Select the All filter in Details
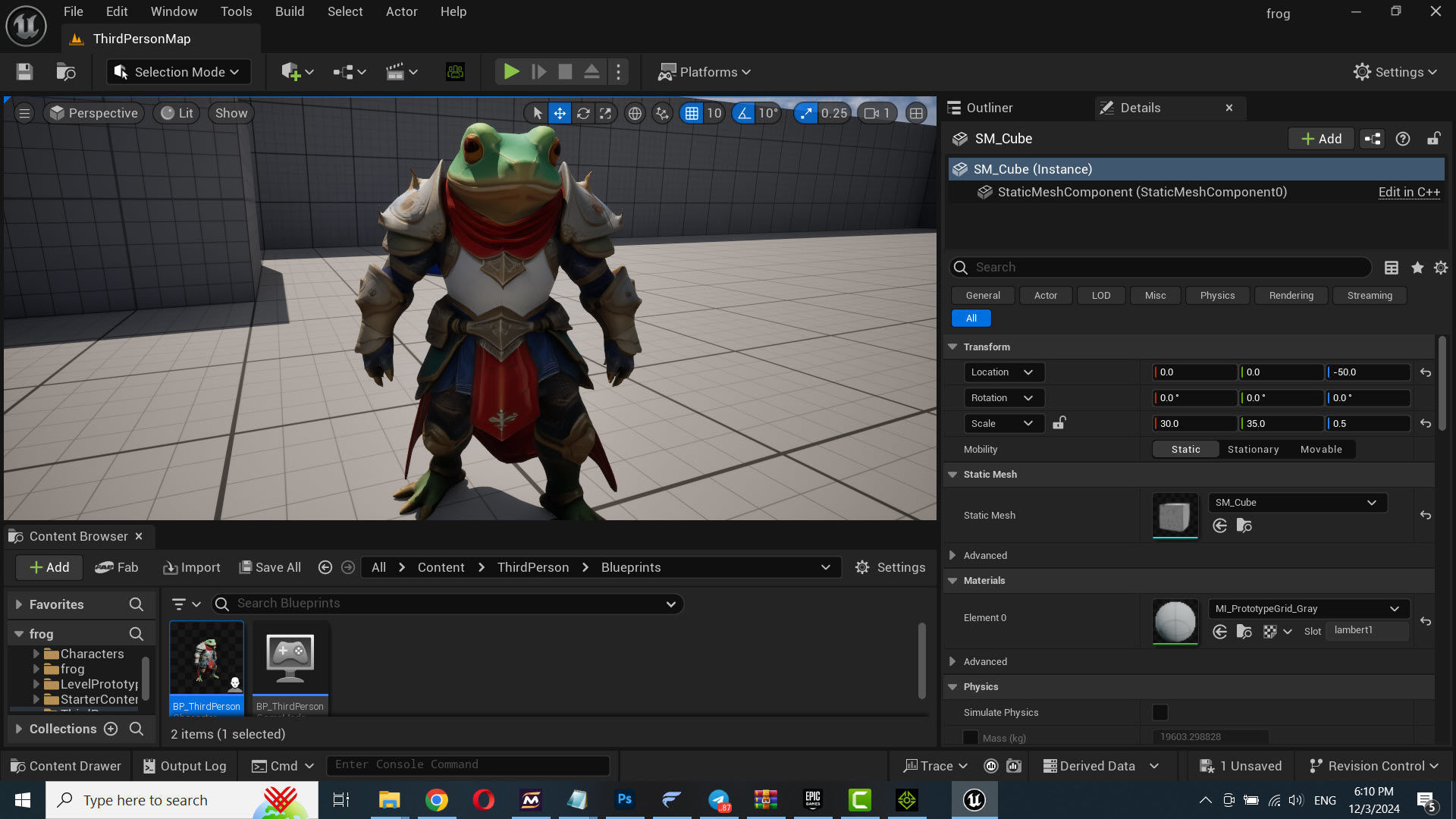The width and height of the screenshot is (1456, 819). coord(971,318)
